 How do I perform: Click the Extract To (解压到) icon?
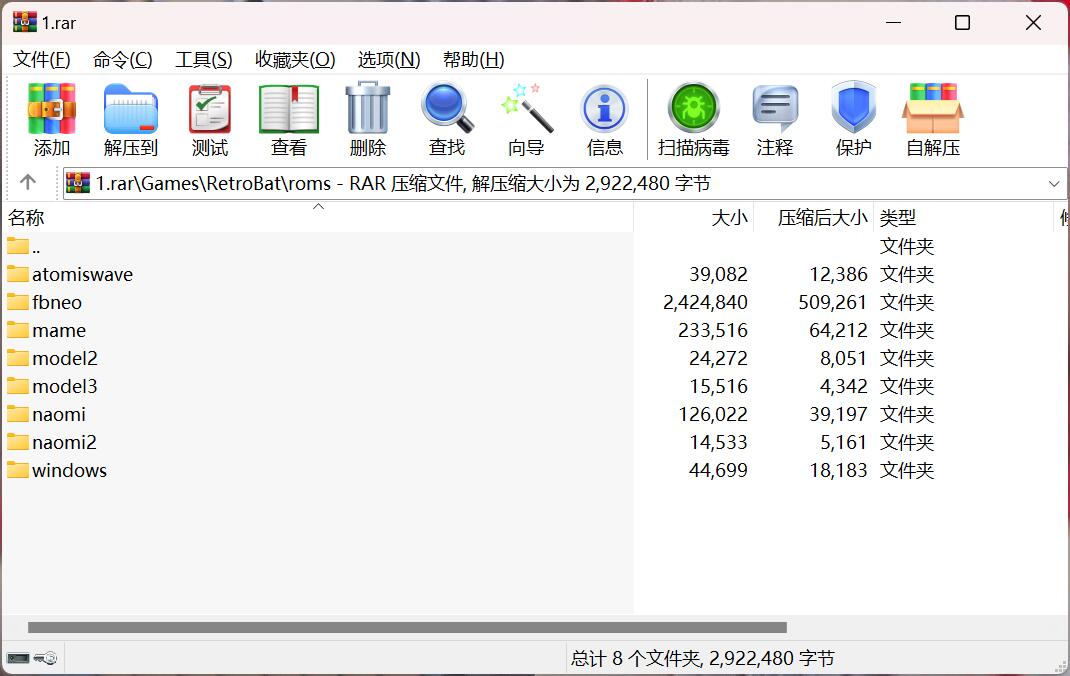[131, 120]
